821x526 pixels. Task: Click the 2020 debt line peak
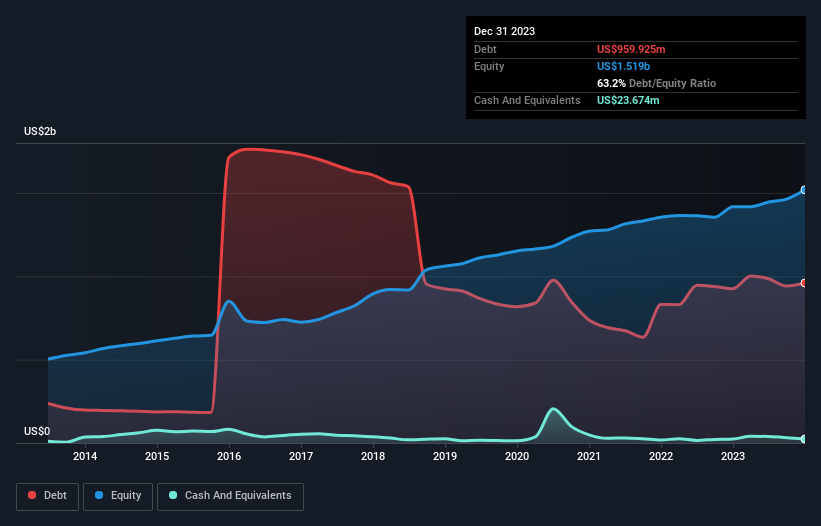click(553, 281)
